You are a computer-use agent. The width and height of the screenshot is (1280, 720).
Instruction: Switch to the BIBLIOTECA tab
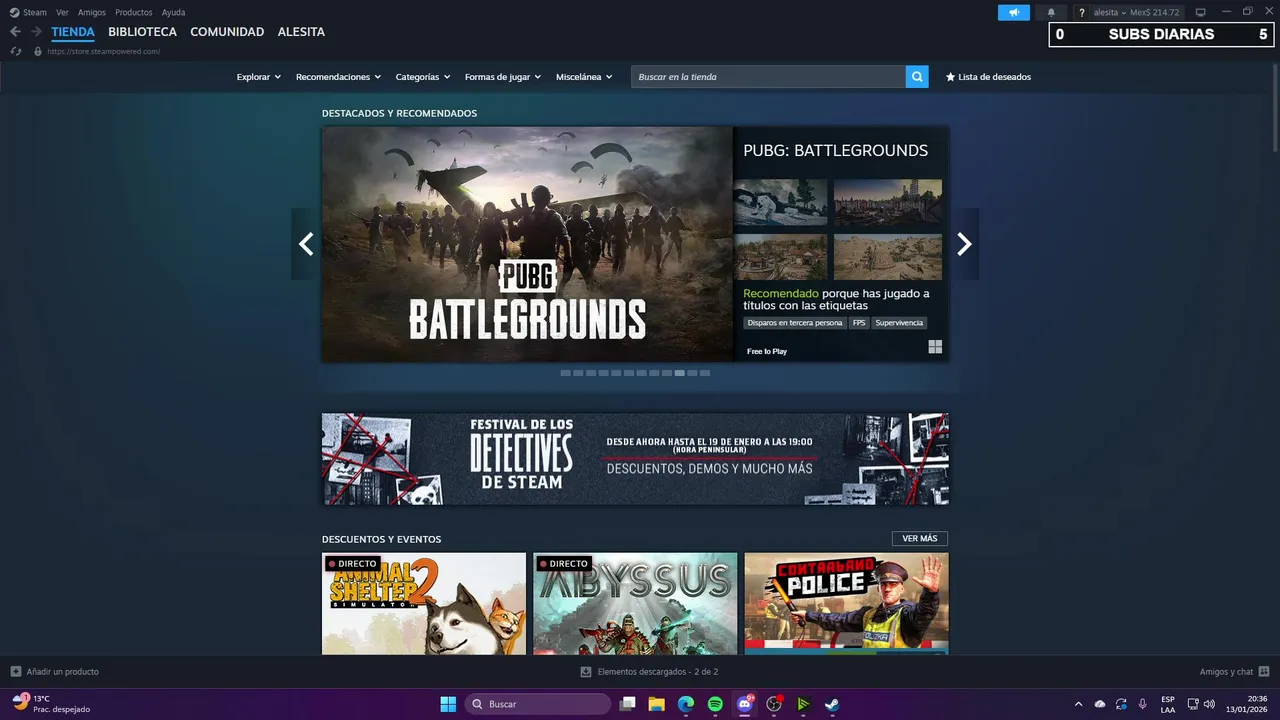coord(142,32)
